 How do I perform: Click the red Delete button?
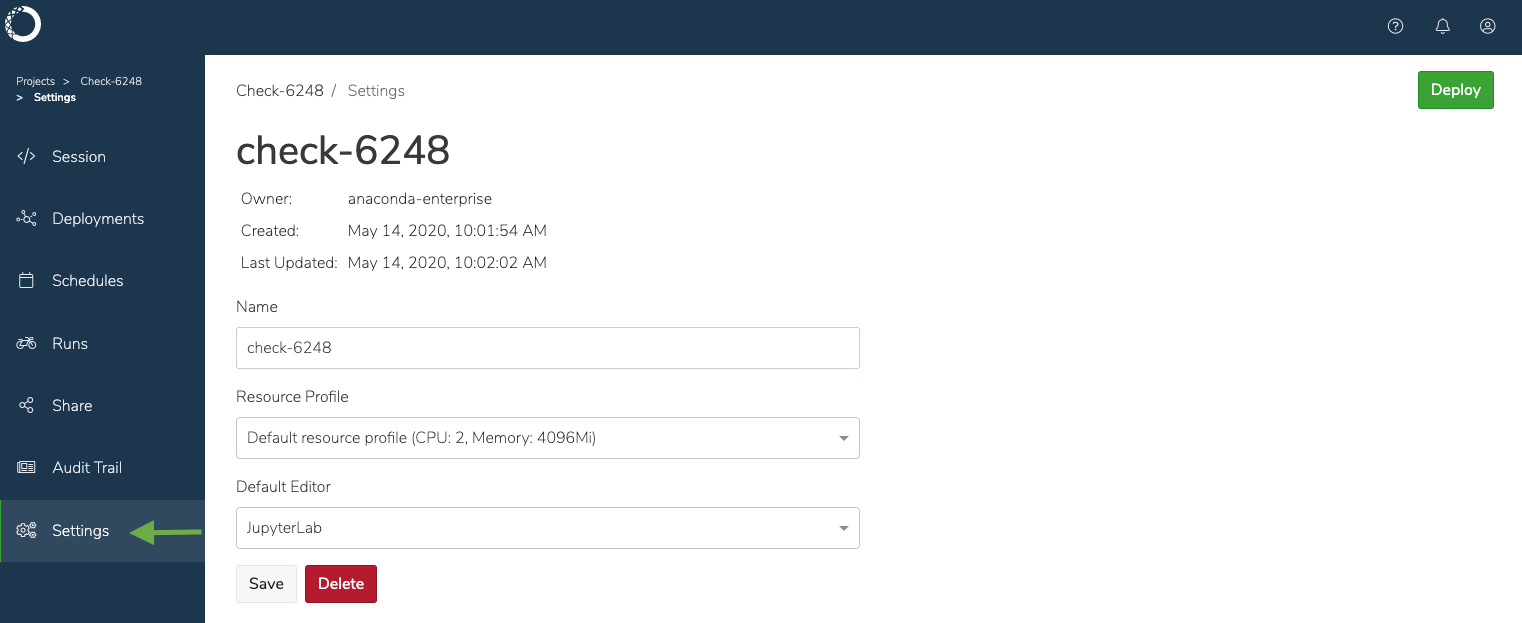pos(341,584)
